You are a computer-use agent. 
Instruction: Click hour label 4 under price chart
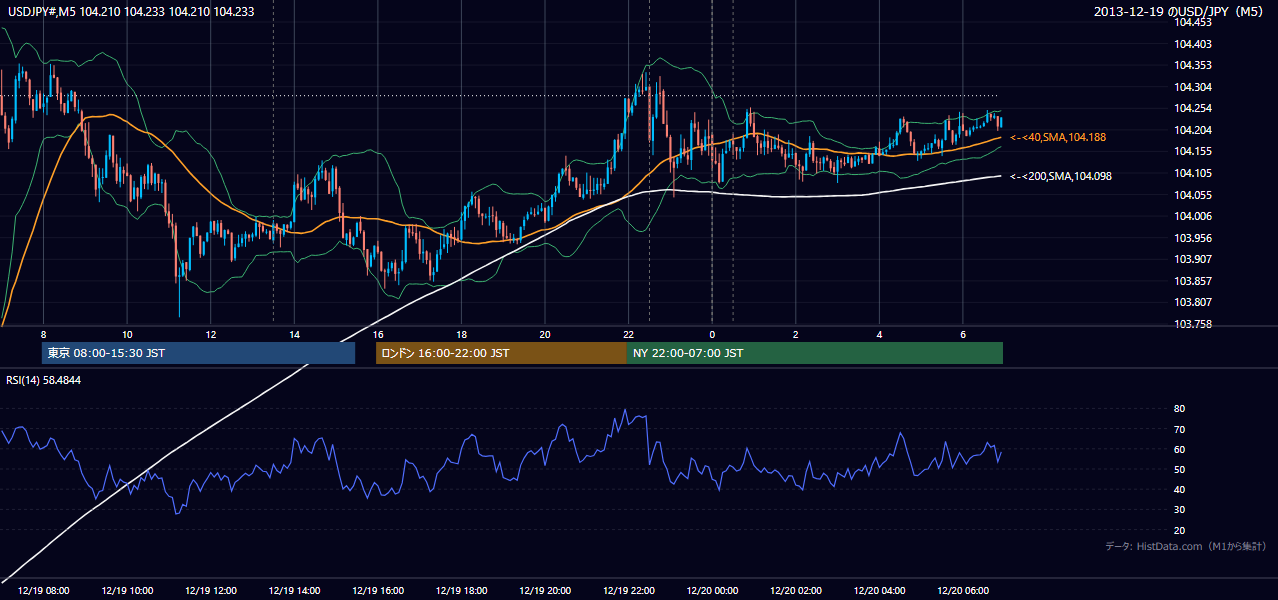pos(879,334)
